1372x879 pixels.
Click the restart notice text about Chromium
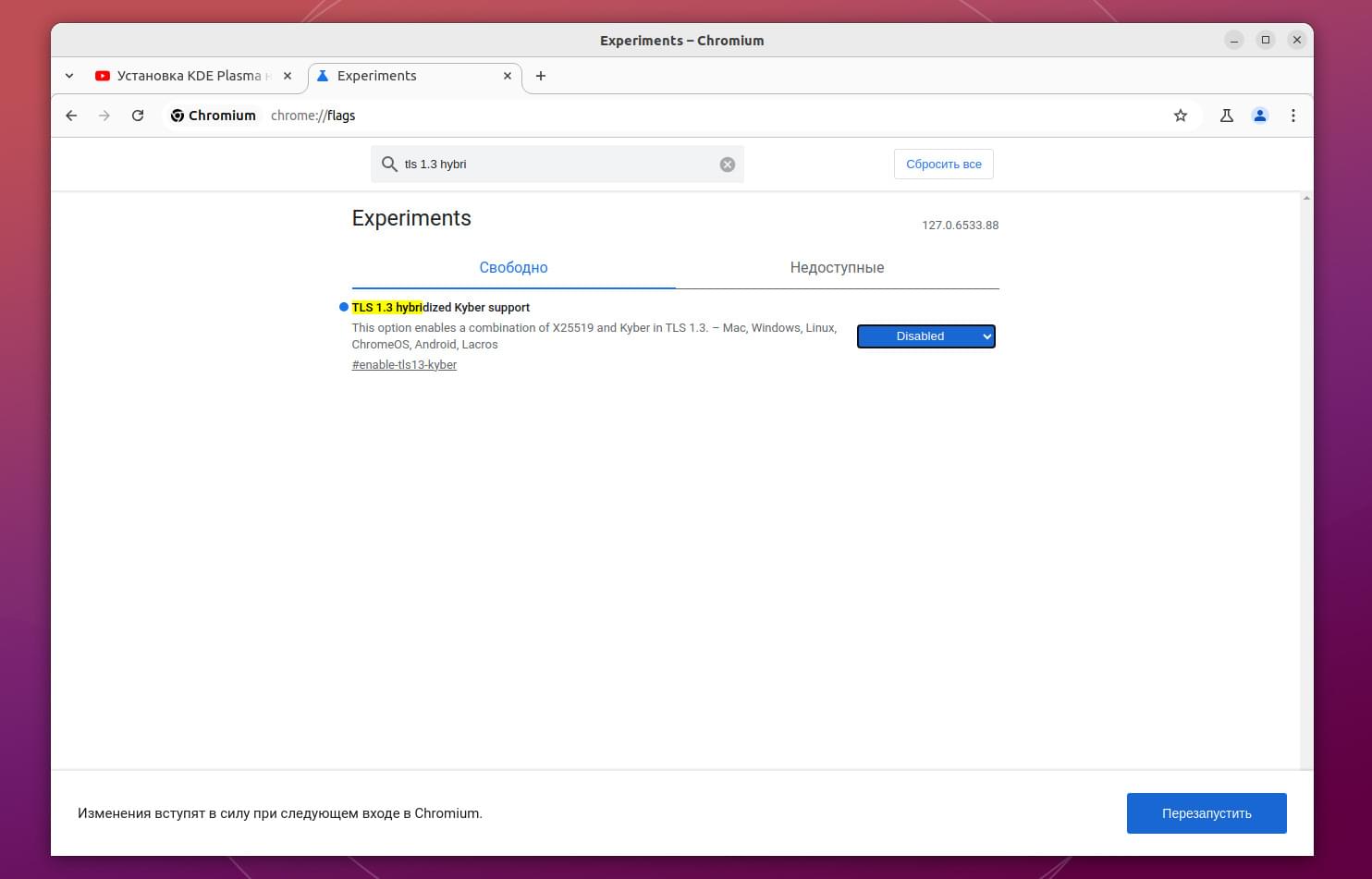point(280,813)
